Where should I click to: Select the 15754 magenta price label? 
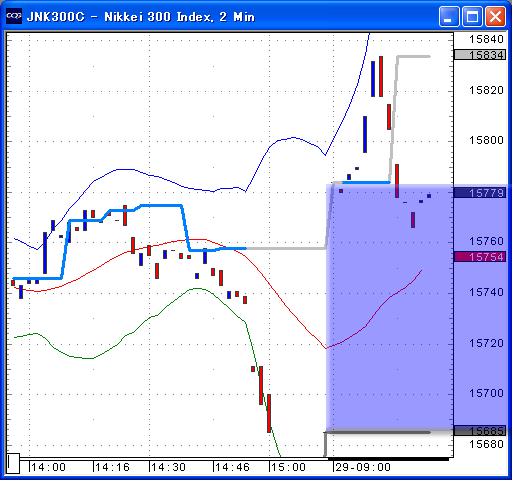[x=480, y=257]
